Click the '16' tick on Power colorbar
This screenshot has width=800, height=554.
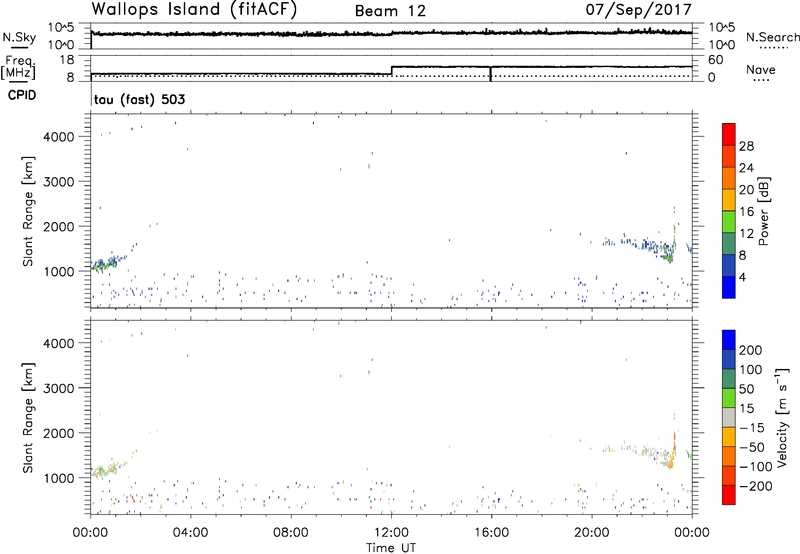point(746,212)
